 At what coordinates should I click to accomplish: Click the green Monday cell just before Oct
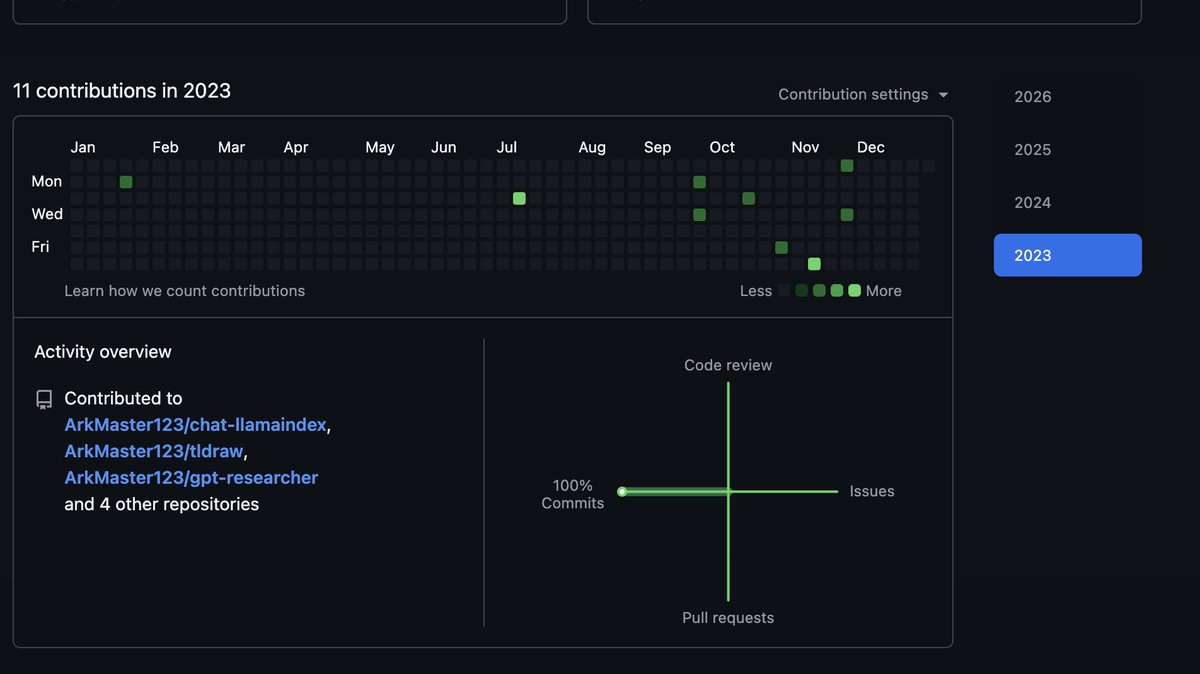pos(699,182)
